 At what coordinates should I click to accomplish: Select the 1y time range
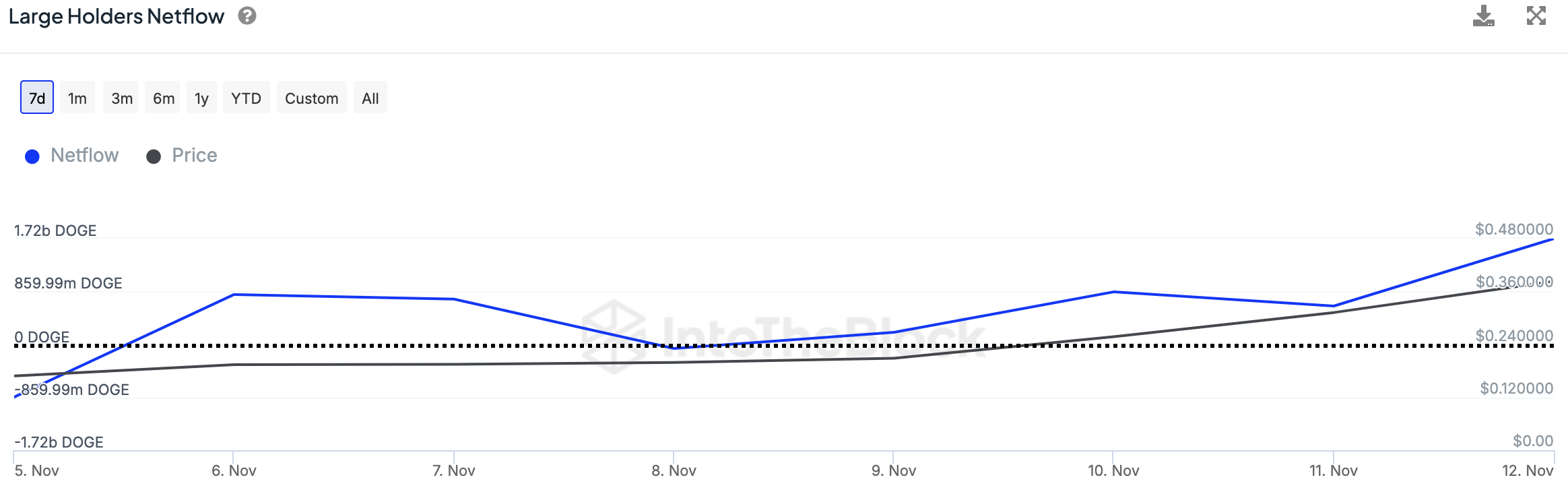[x=201, y=98]
